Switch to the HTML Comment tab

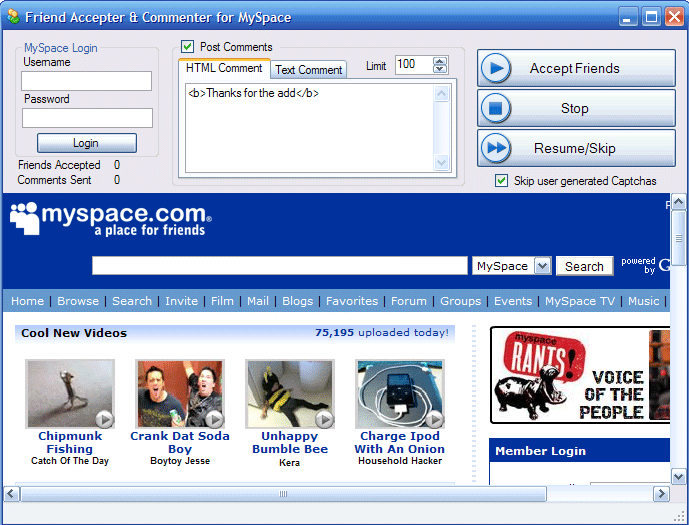(224, 68)
